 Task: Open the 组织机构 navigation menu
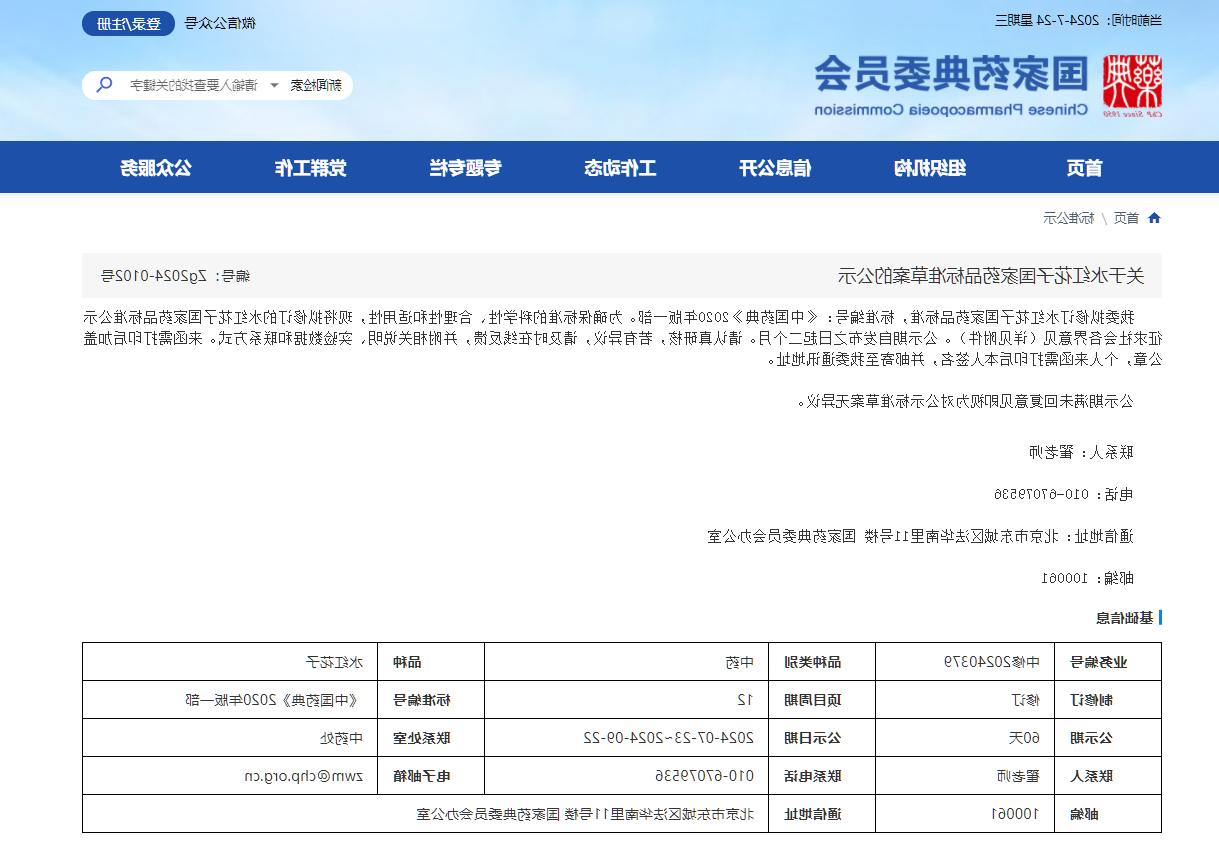pos(930,168)
